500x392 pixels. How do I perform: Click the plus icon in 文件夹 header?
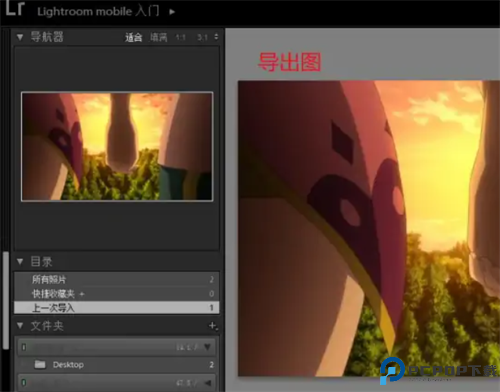(213, 326)
